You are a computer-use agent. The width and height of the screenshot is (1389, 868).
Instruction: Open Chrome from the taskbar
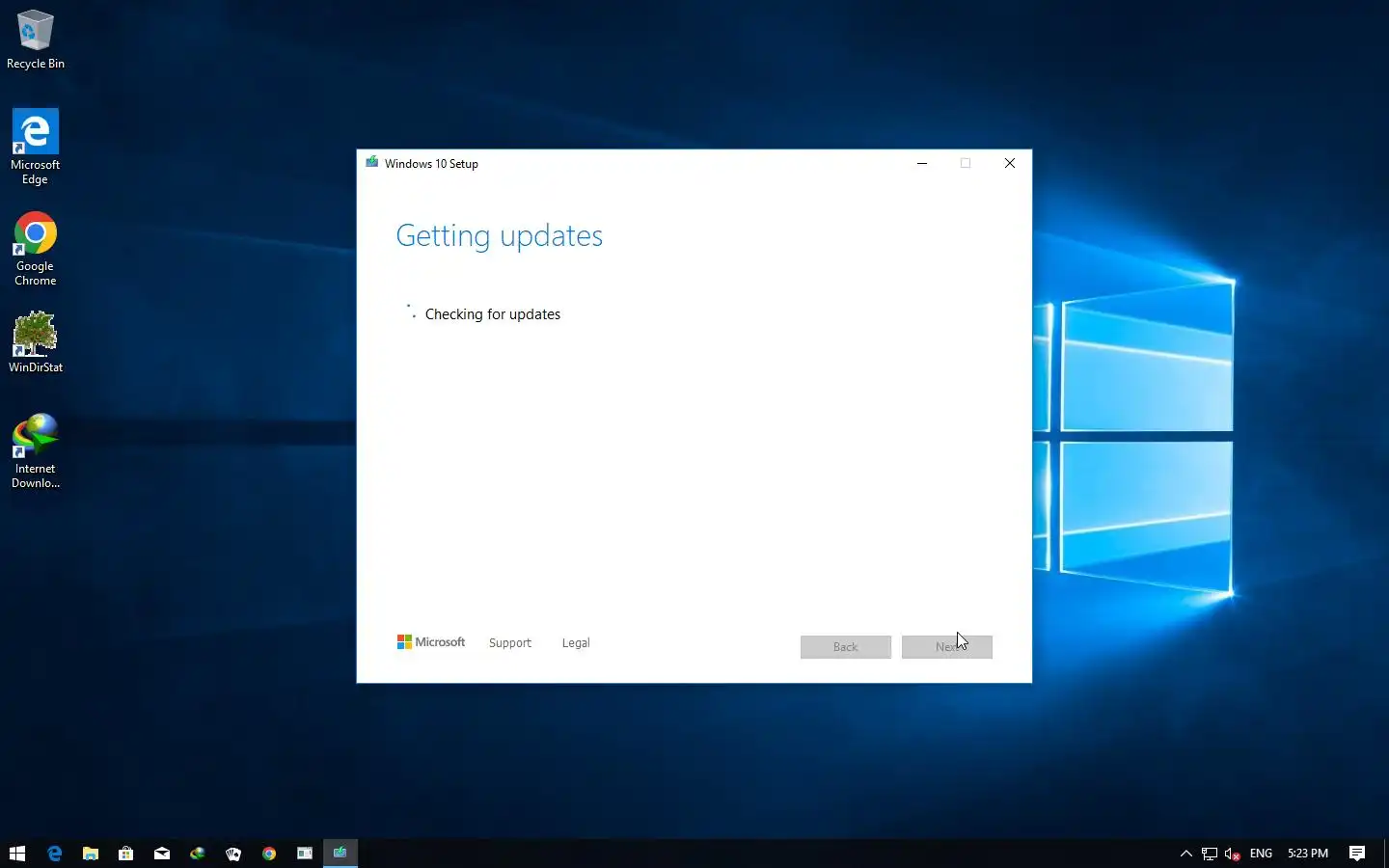click(269, 854)
